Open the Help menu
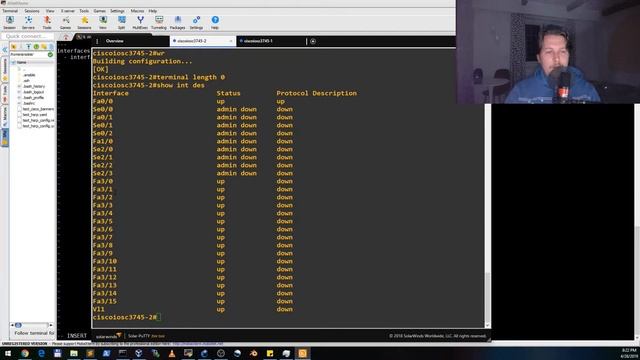This screenshot has height=360, width=640. pyautogui.click(x=153, y=11)
